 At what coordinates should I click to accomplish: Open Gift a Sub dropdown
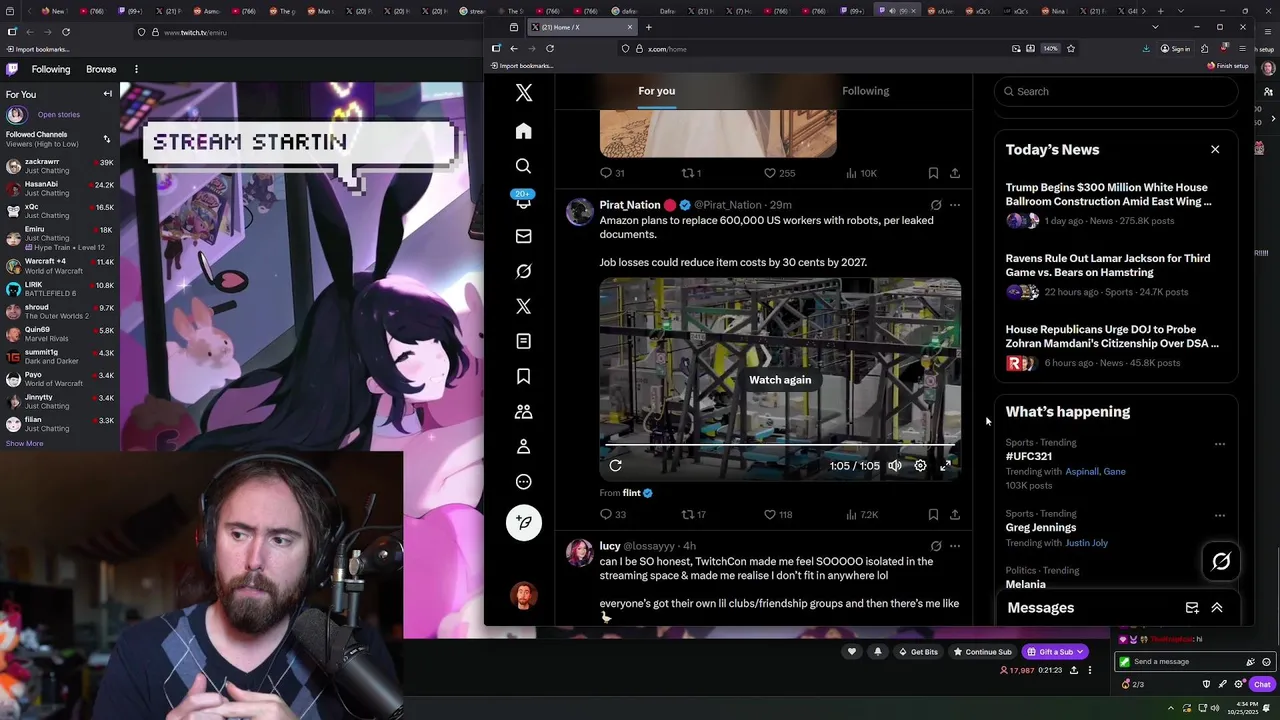tap(1055, 652)
